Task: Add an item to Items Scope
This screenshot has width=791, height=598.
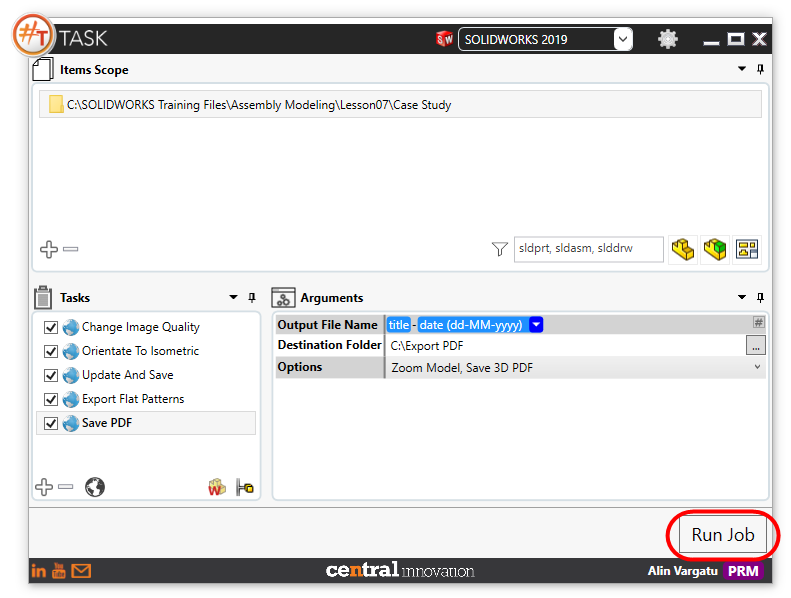Action: pyautogui.click(x=49, y=249)
